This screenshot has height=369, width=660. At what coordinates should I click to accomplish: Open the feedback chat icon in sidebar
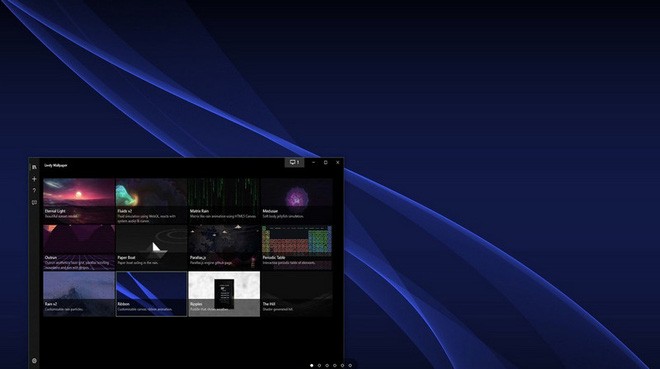[x=34, y=202]
